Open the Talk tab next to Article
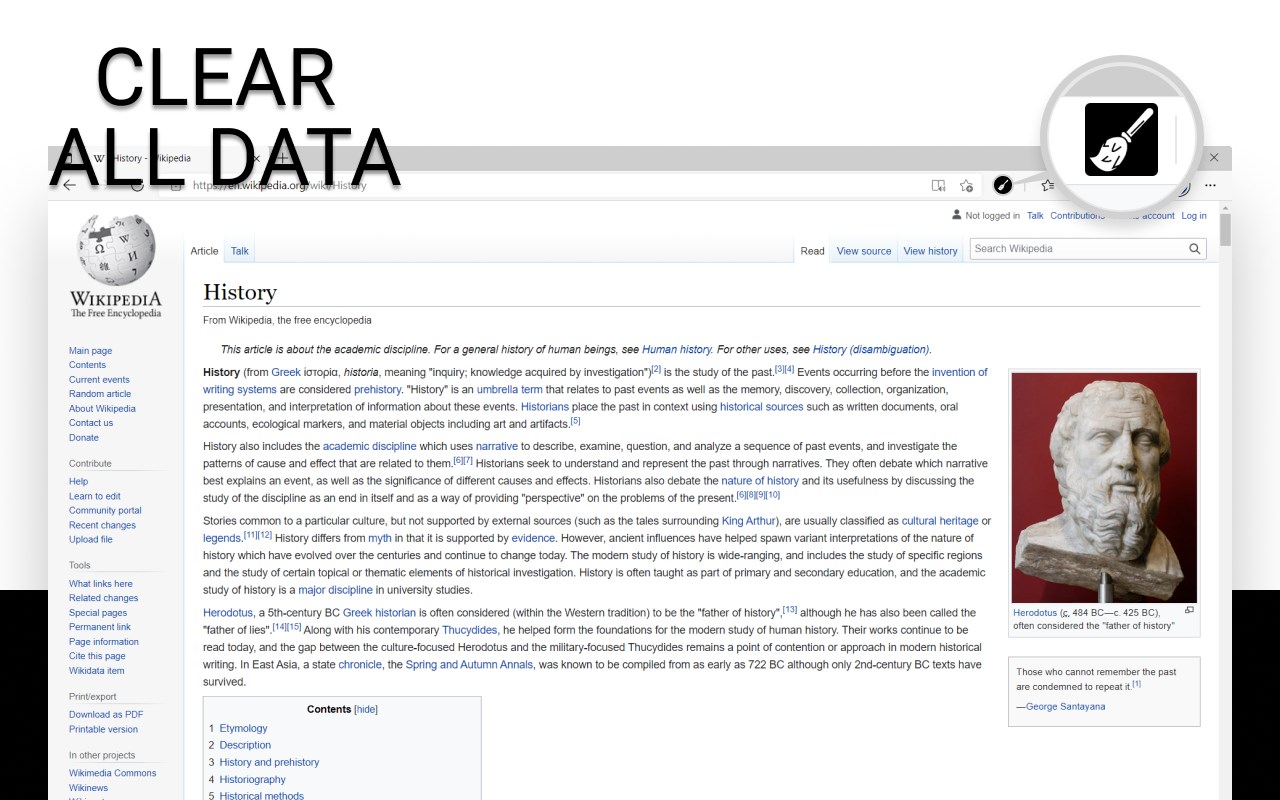This screenshot has width=1280, height=800. point(240,251)
